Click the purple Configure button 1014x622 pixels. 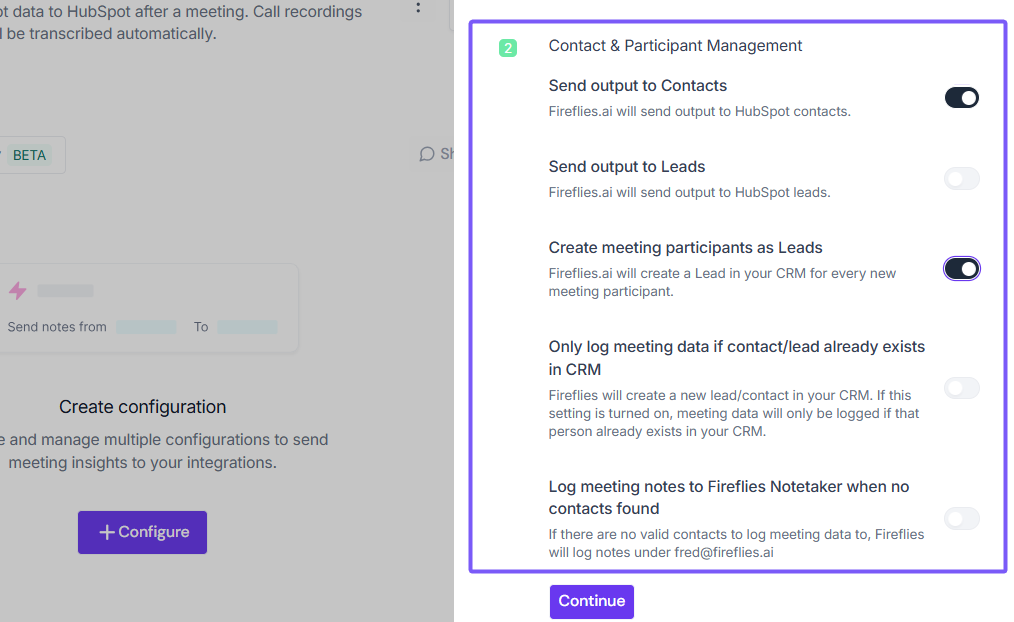[x=142, y=532]
